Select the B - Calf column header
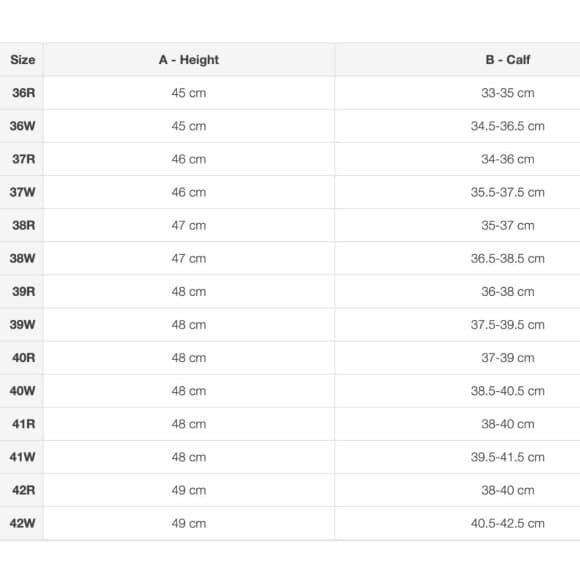Viewport: 580px width, 580px height. pos(508,60)
